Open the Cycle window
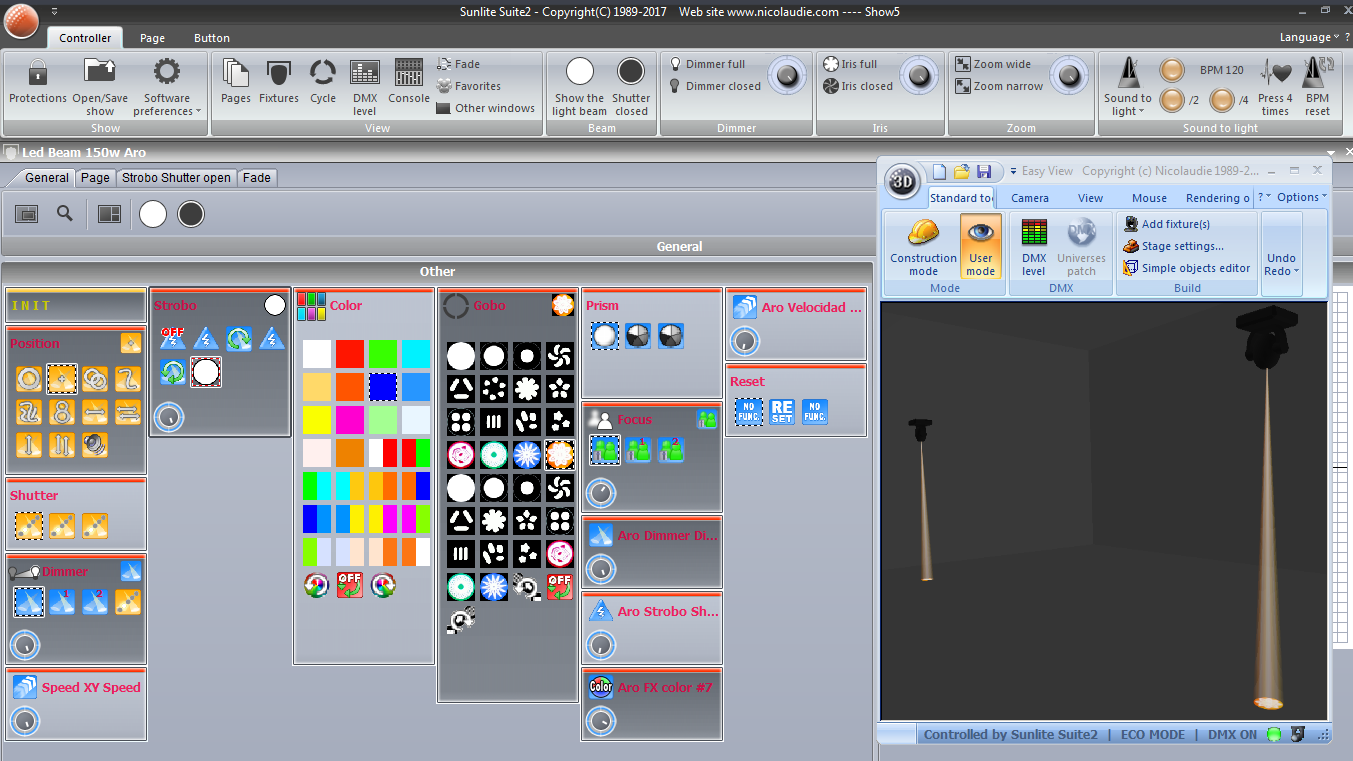The image size is (1353, 761). coord(323,82)
